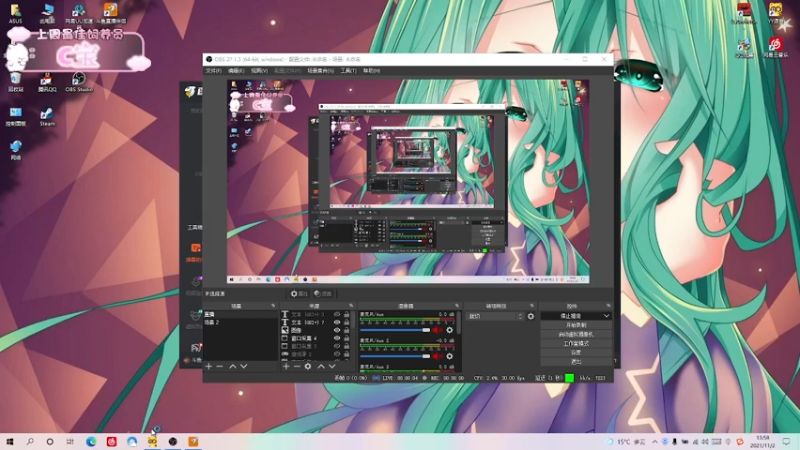Mute the 麦克风/Aux 2 channel speaker icon

(438, 356)
